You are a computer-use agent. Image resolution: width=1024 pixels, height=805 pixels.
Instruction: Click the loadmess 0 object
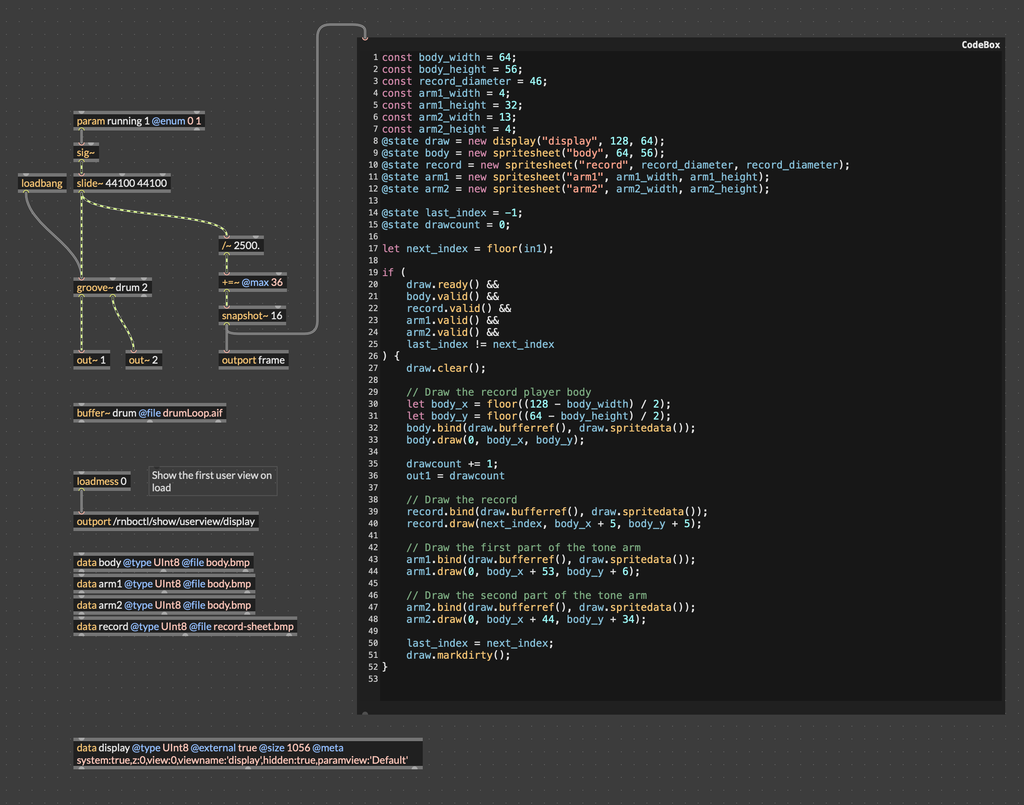point(102,481)
